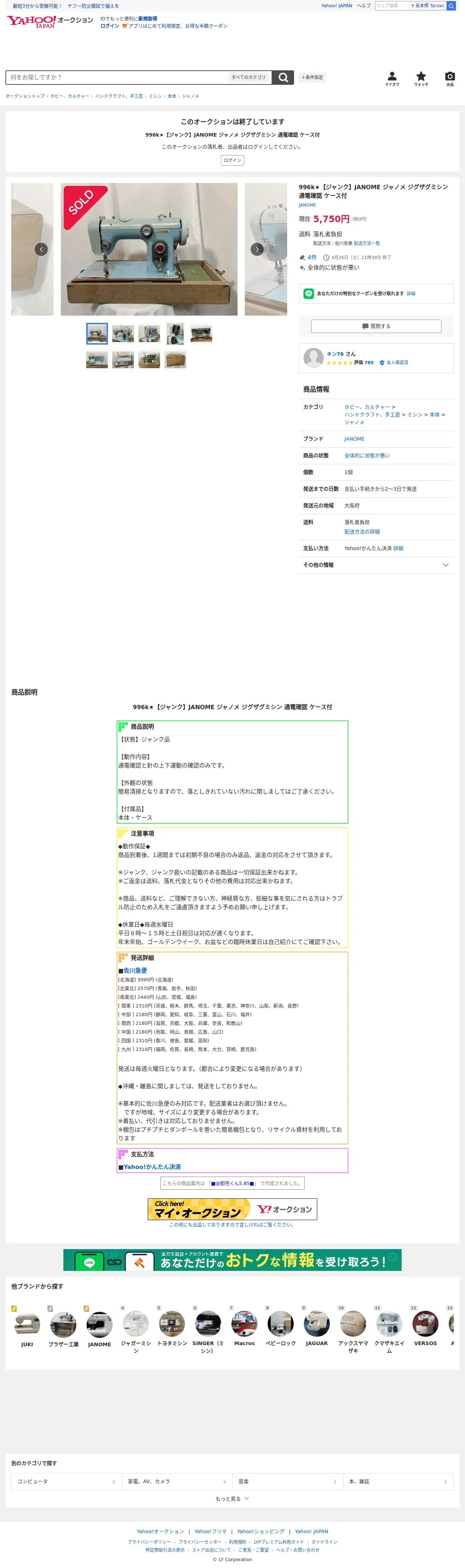This screenshot has width=465, height=1568.
Task: Click ハンドクラフト、手工芸 breadcrumb
Action: (119, 96)
